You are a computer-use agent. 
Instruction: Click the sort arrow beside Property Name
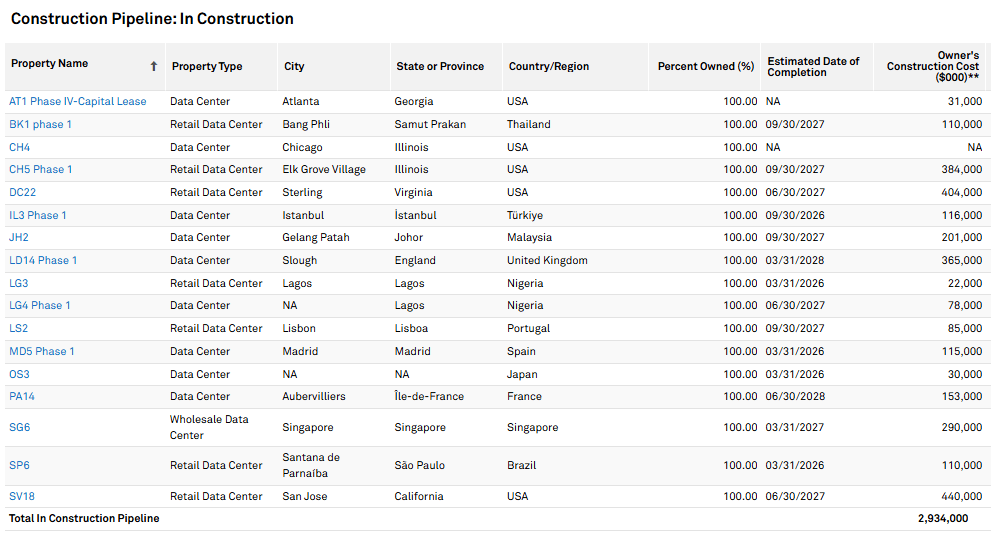pyautogui.click(x=154, y=66)
